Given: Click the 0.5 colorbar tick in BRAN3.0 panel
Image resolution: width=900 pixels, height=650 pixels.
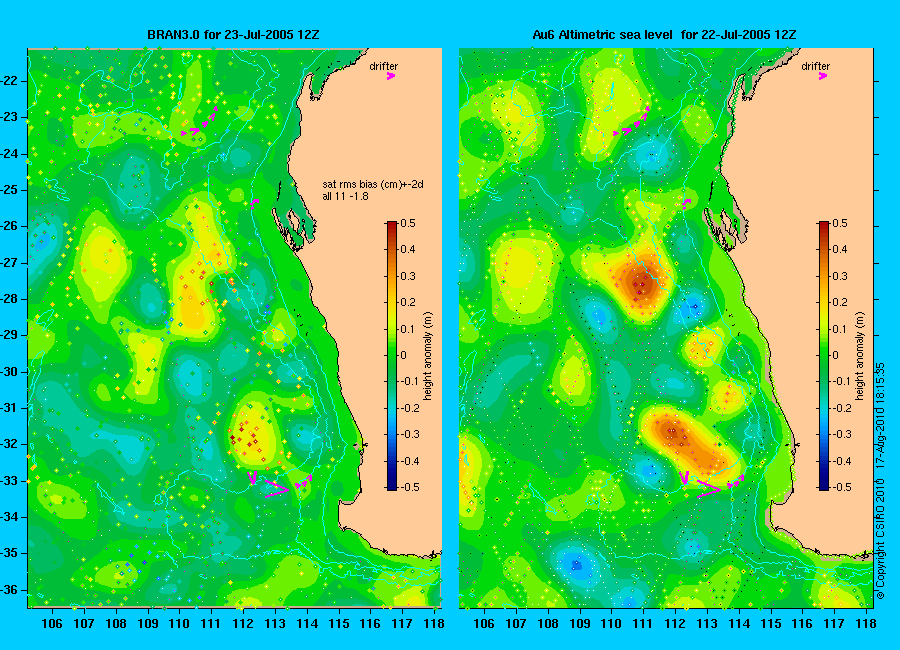Looking at the screenshot, I should 408,223.
